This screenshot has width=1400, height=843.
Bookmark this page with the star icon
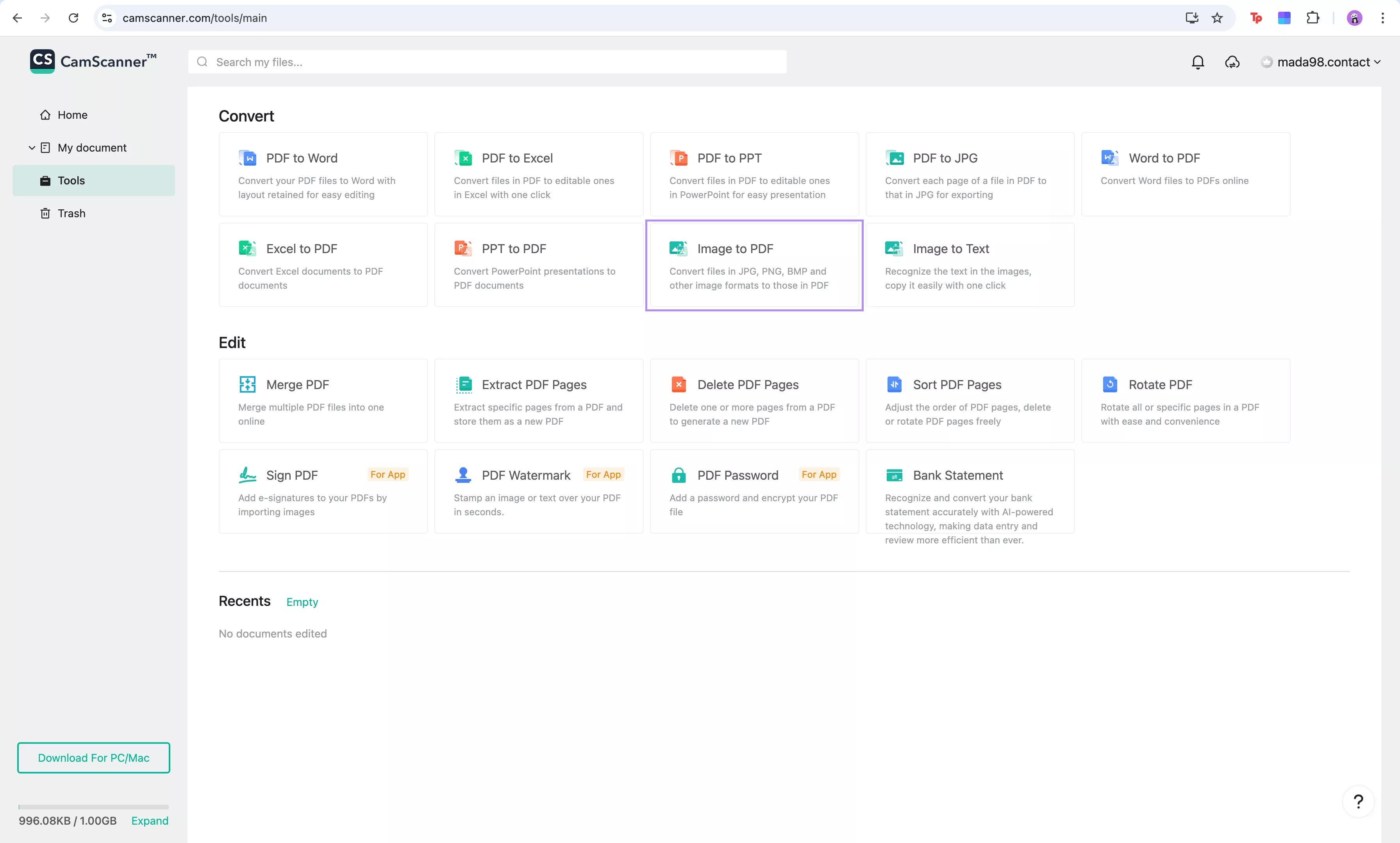click(1217, 18)
